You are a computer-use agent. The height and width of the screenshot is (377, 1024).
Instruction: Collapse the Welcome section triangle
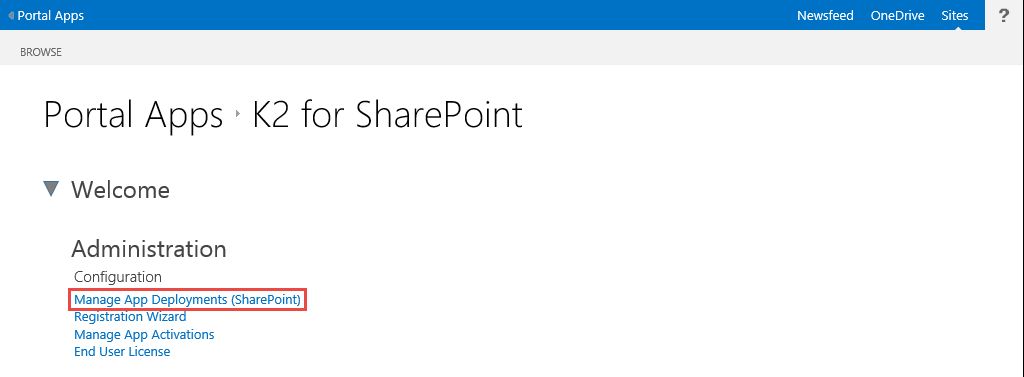point(50,189)
